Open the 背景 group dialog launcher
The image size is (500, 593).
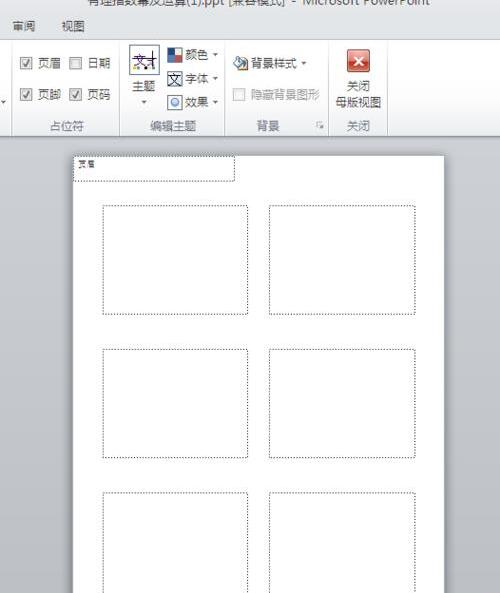320,125
